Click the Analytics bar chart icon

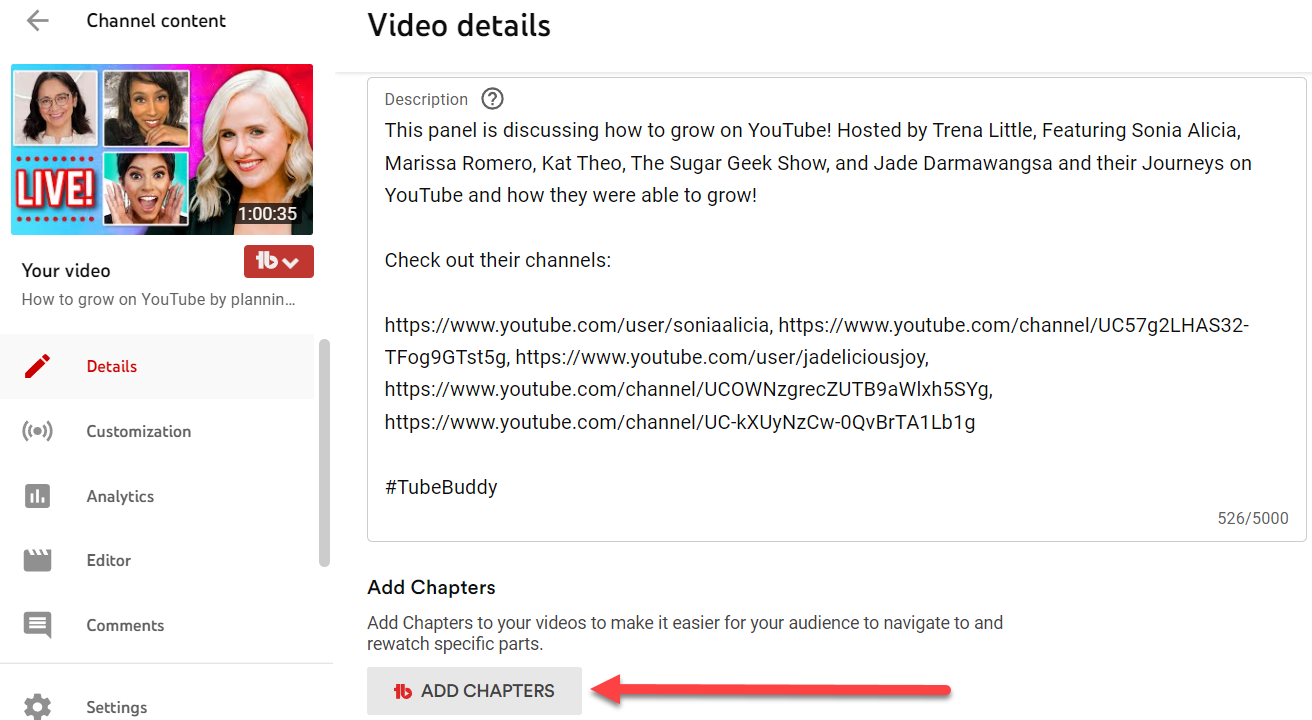pyautogui.click(x=37, y=496)
